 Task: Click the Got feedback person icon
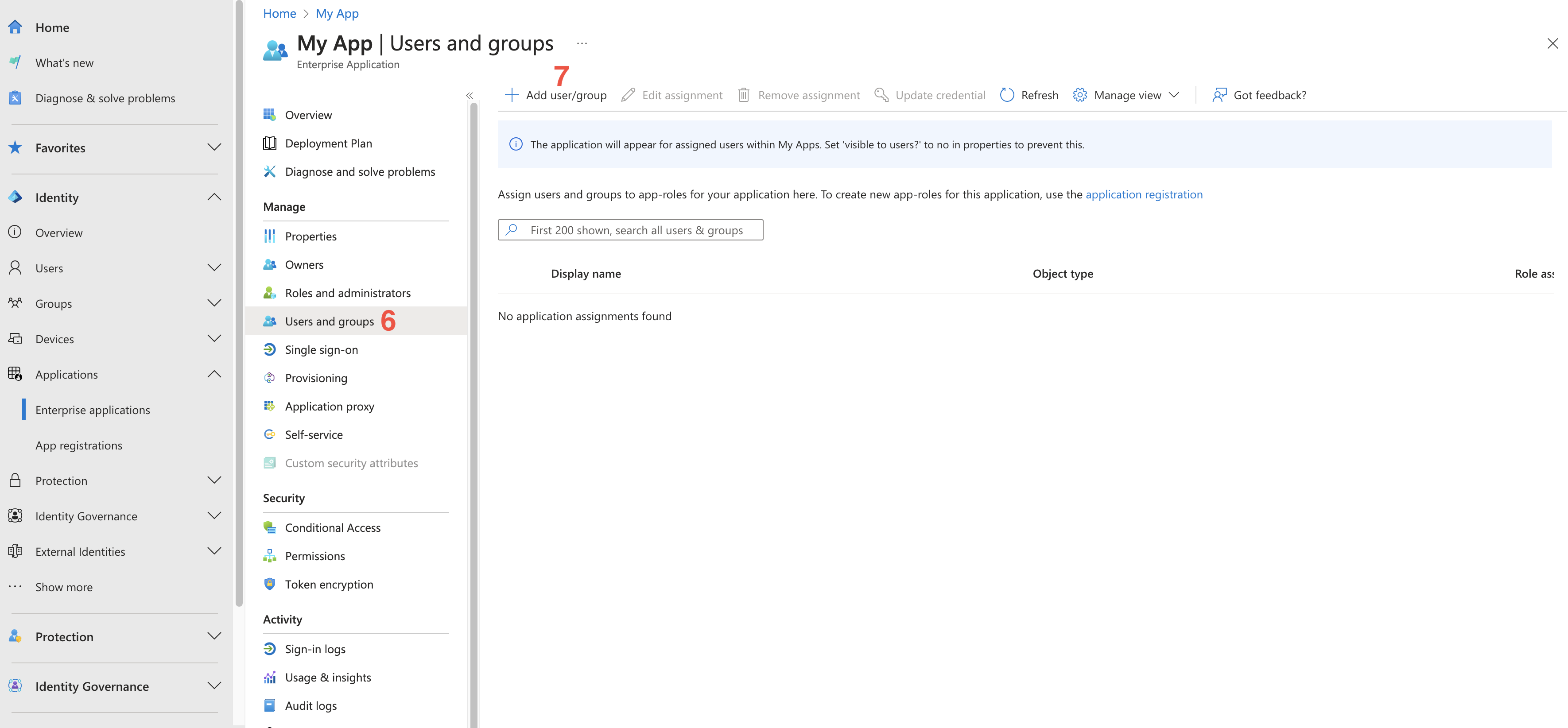[1219, 95]
